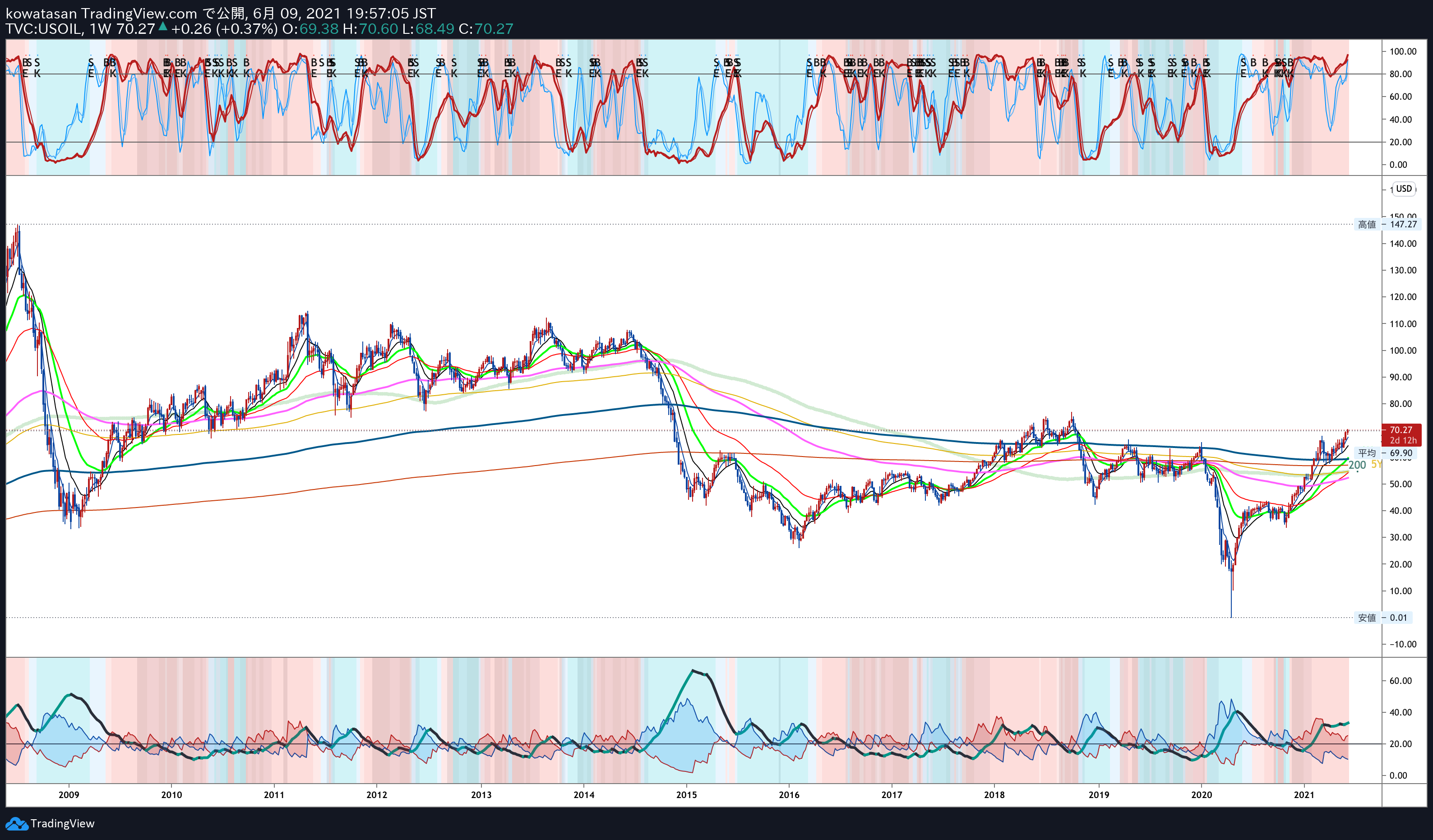
Task: Click the 2018 label on time axis
Action: click(994, 795)
